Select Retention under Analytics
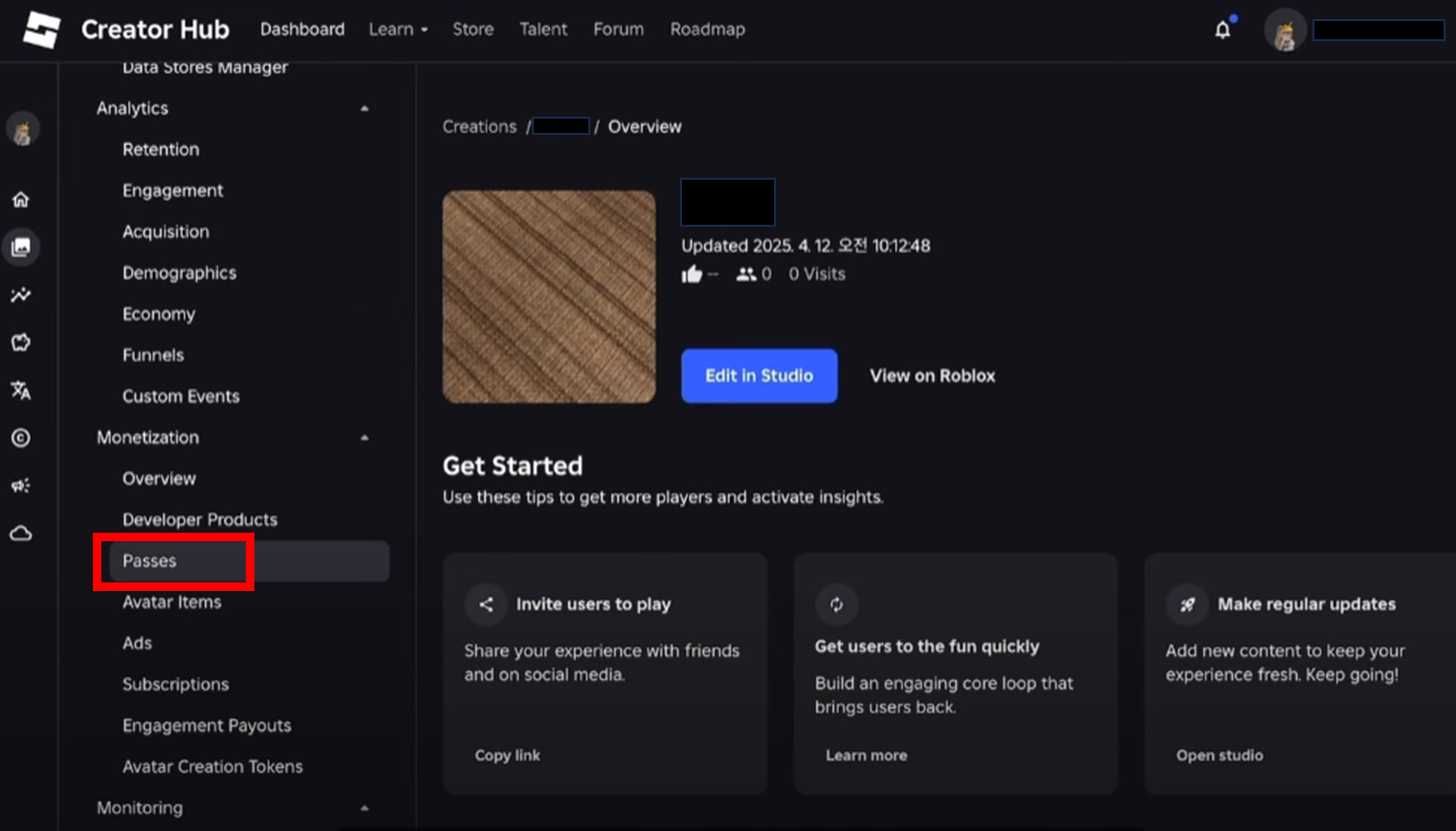This screenshot has width=1456, height=831. point(161,149)
